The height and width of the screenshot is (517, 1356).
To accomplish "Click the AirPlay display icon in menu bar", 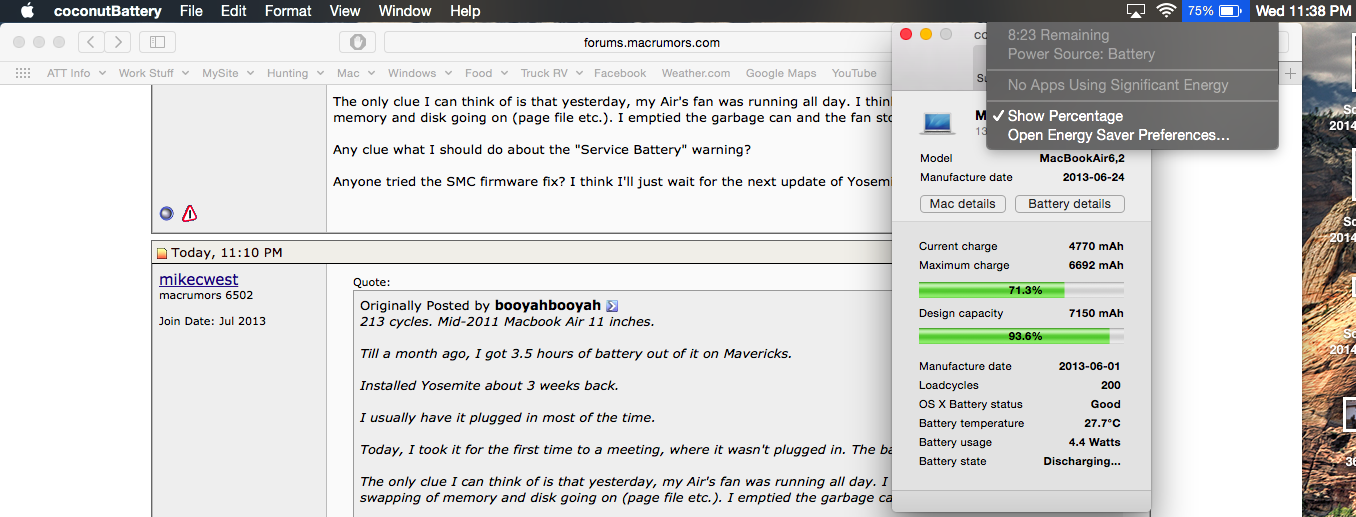I will point(1135,11).
